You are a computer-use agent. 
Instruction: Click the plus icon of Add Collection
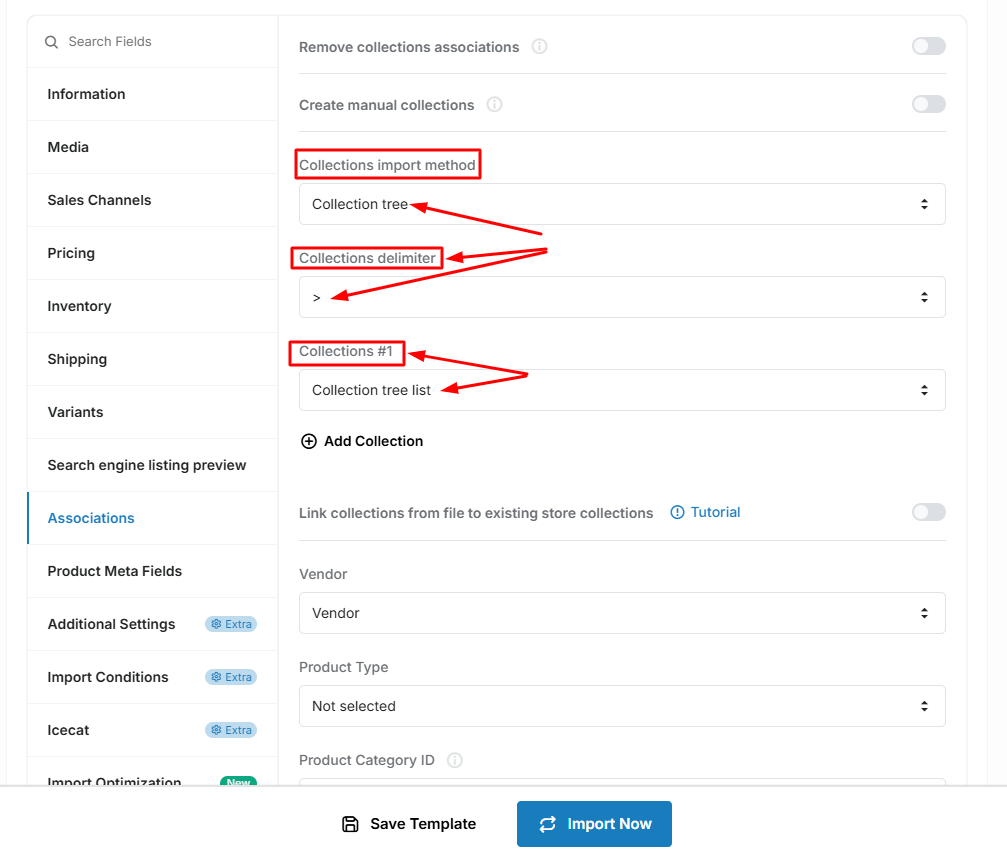point(309,441)
